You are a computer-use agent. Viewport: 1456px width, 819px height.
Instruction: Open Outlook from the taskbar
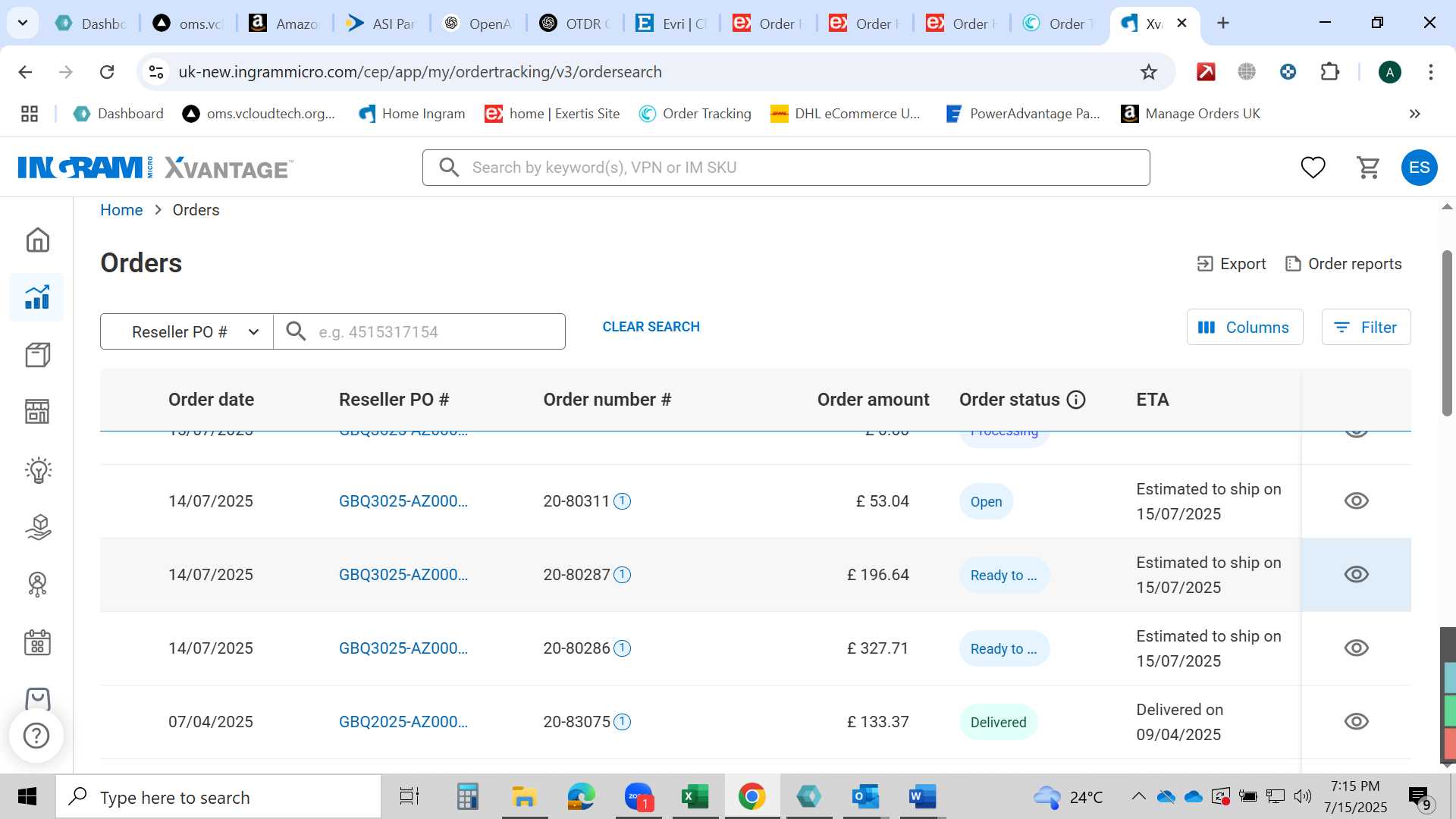pos(865,797)
